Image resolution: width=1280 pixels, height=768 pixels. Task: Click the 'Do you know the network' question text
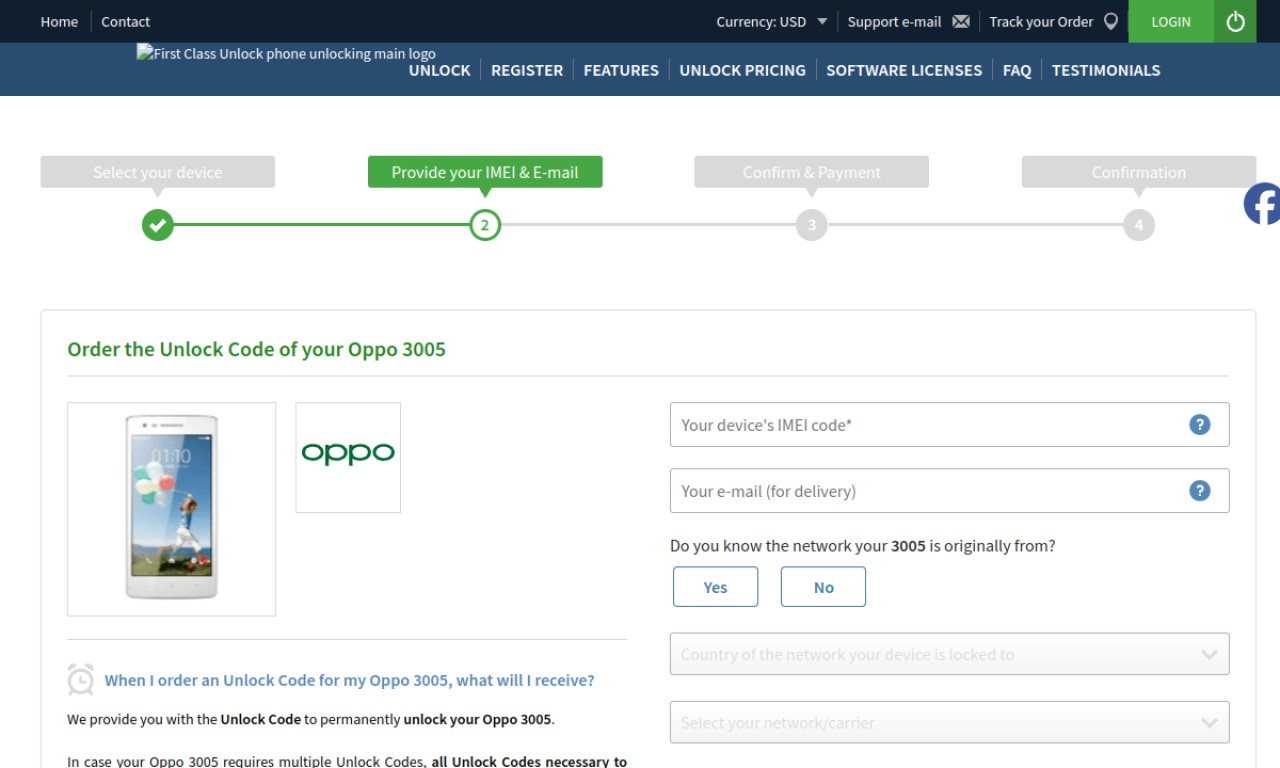pyautogui.click(x=862, y=546)
